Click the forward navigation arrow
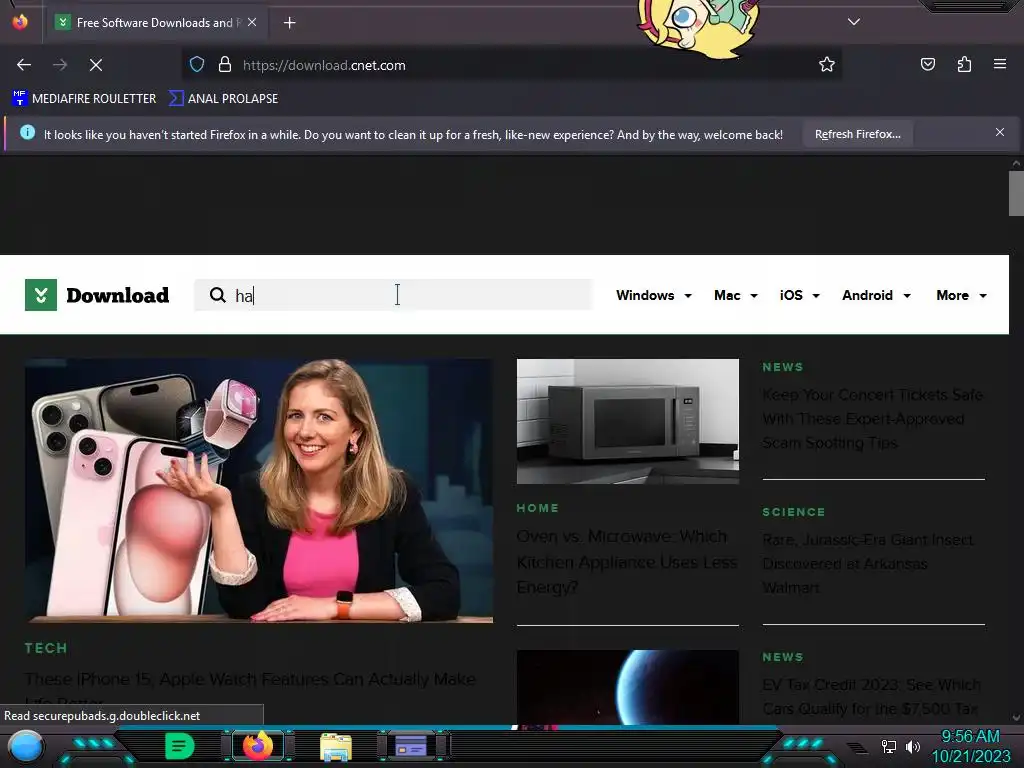 tap(60, 65)
